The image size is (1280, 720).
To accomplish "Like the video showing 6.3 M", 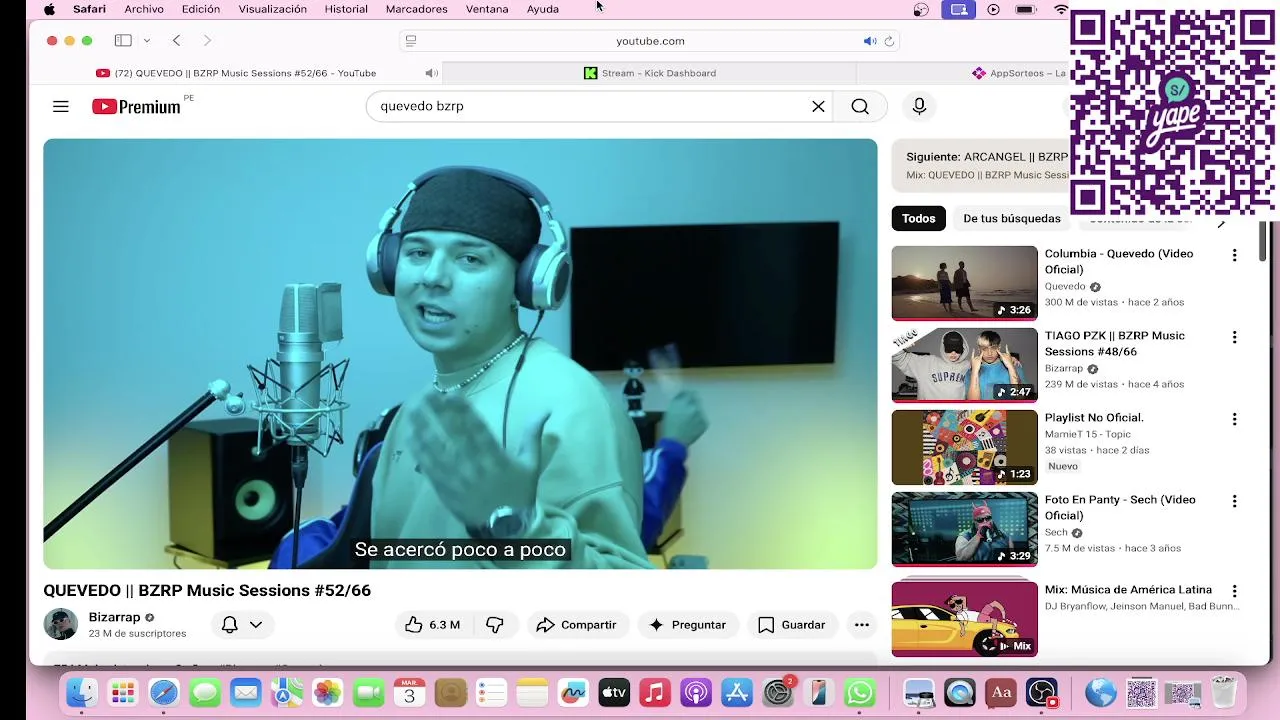I will 433,625.
